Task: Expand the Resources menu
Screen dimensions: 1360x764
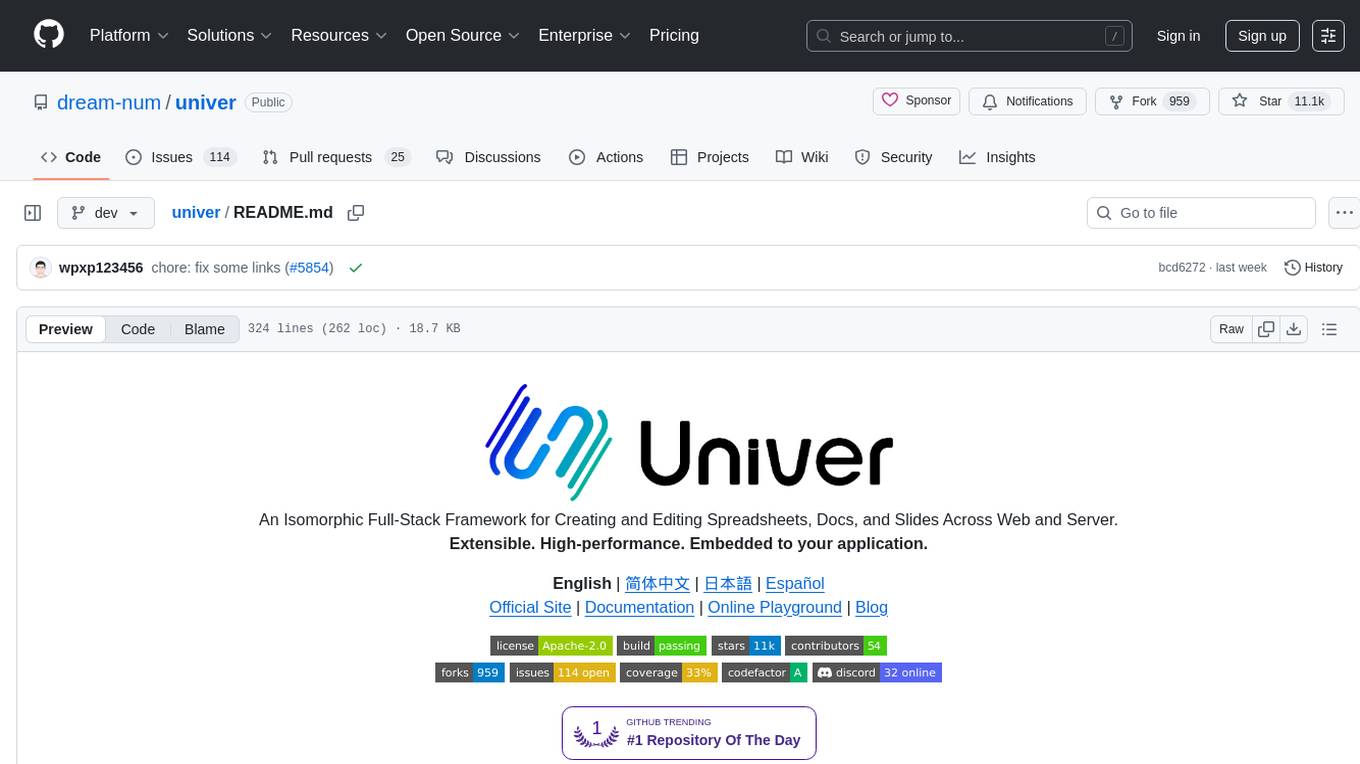Action: 341,35
